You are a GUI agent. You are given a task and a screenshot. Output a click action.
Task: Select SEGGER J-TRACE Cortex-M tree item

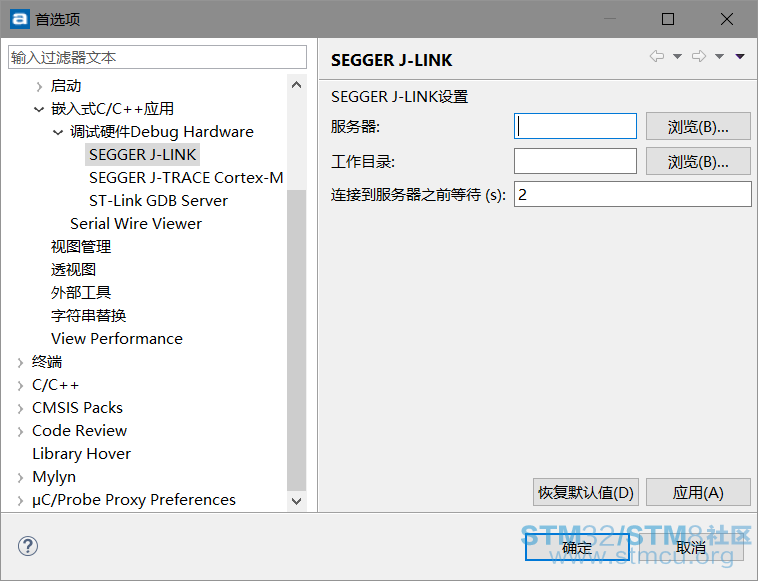[186, 178]
